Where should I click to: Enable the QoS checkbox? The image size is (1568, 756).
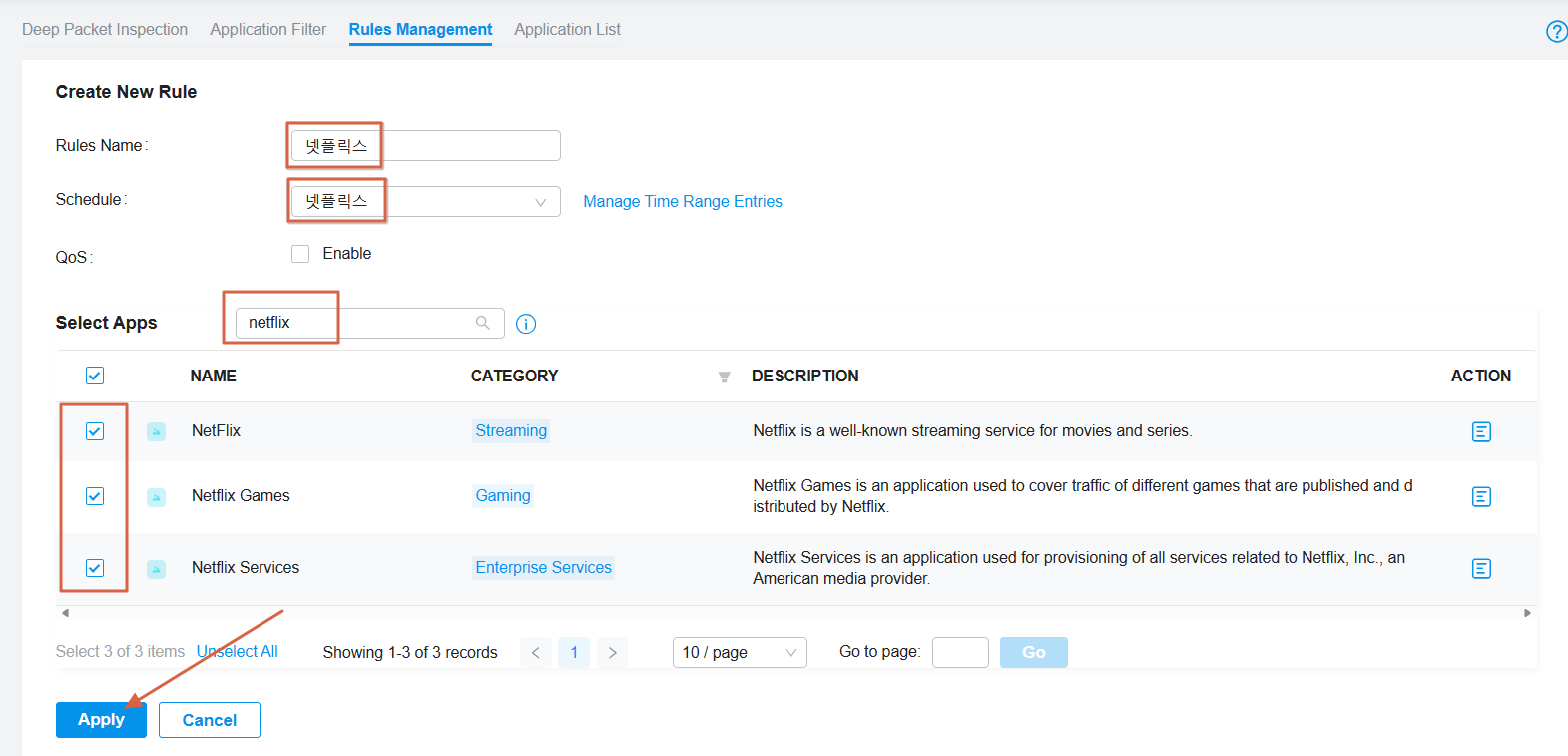(x=300, y=254)
